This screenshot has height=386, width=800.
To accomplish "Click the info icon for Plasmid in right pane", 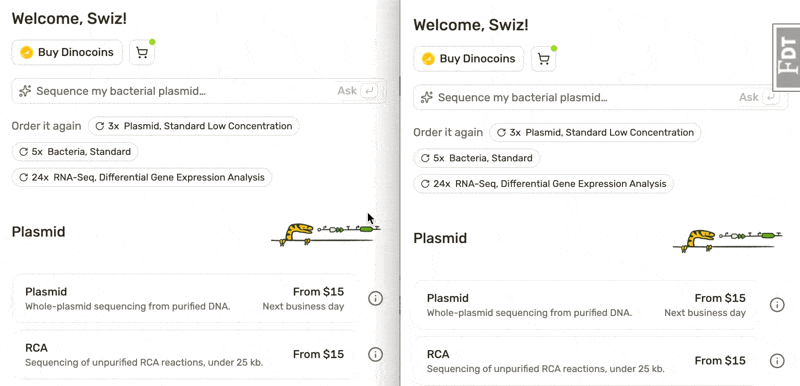I will [x=777, y=305].
